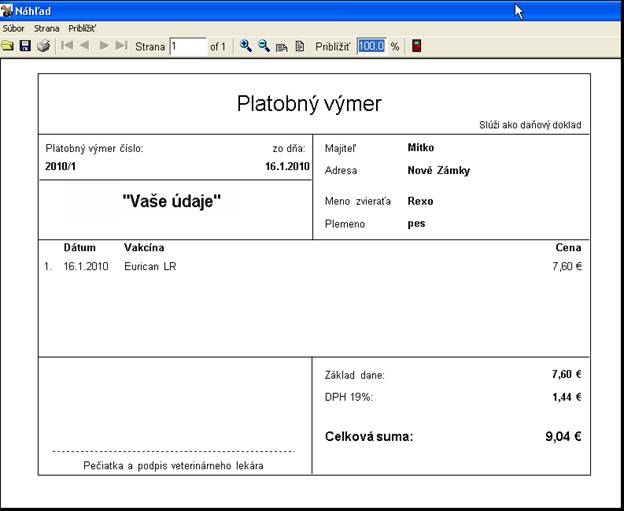
Task: Click the app icon in title bar
Action: pos(7,10)
